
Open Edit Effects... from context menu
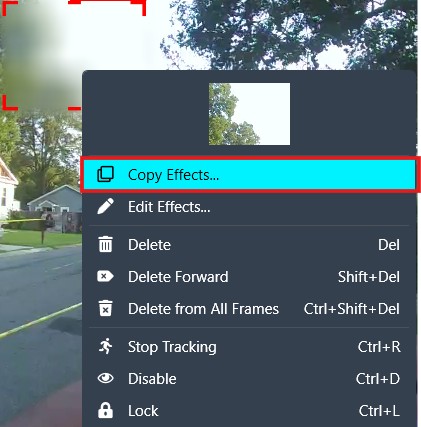[x=249, y=207]
